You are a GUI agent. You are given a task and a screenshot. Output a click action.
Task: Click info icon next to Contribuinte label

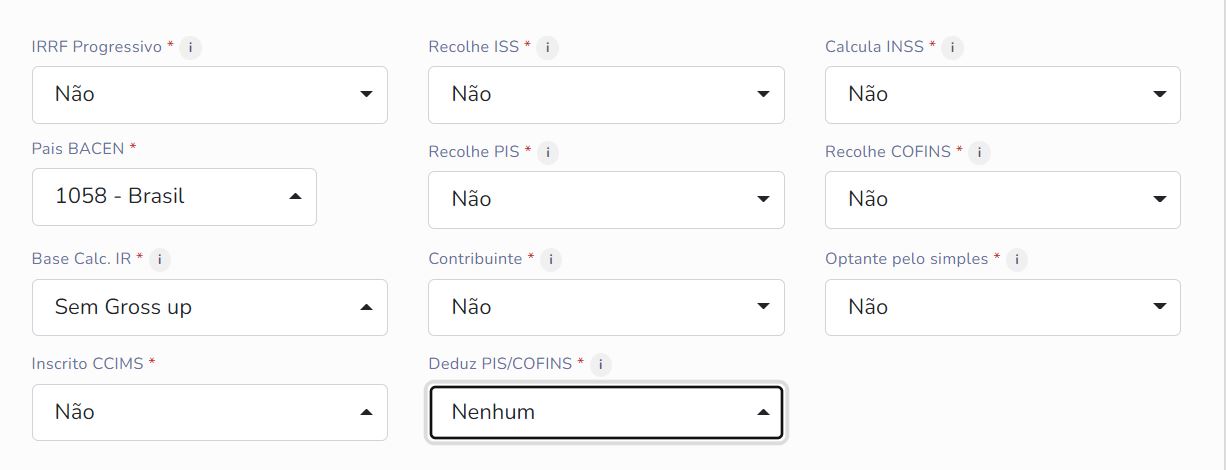point(550,259)
